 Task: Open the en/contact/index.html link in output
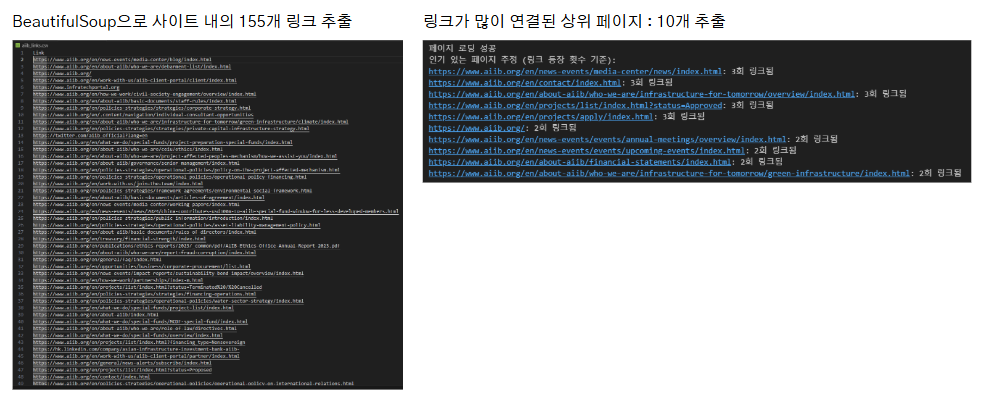[525, 82]
